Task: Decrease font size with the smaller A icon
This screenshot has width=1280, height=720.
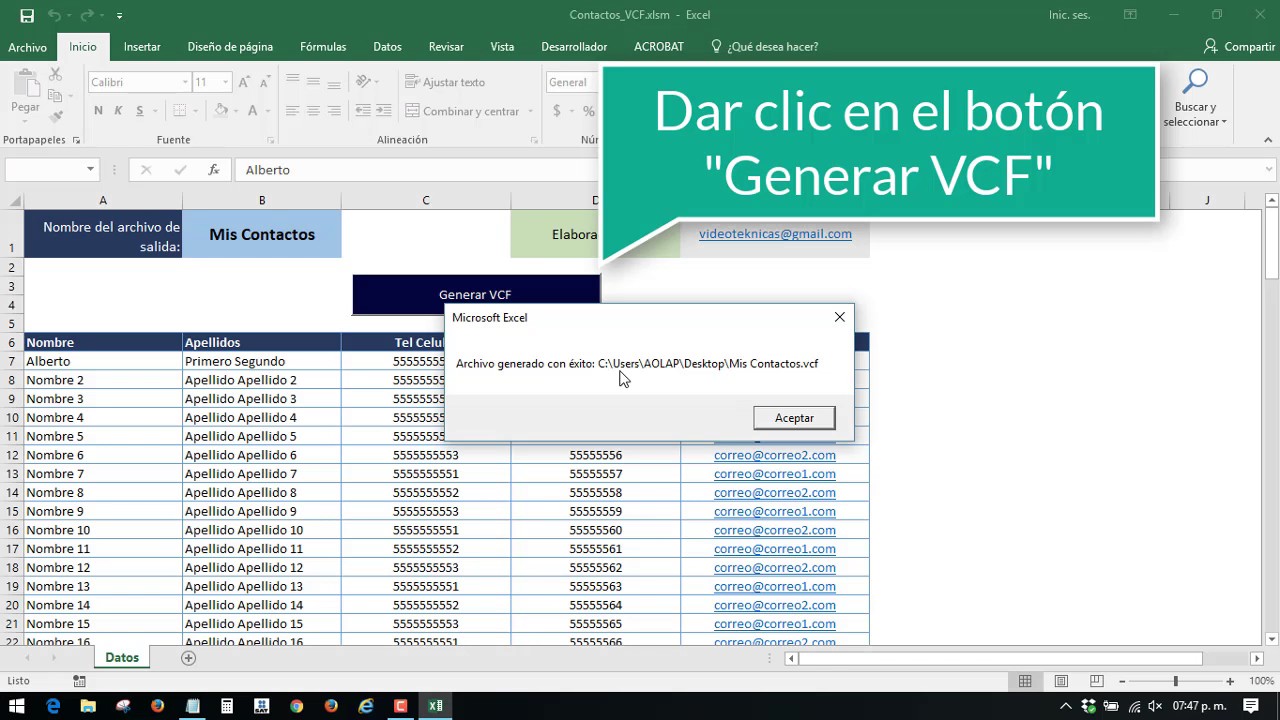Action: 264,82
